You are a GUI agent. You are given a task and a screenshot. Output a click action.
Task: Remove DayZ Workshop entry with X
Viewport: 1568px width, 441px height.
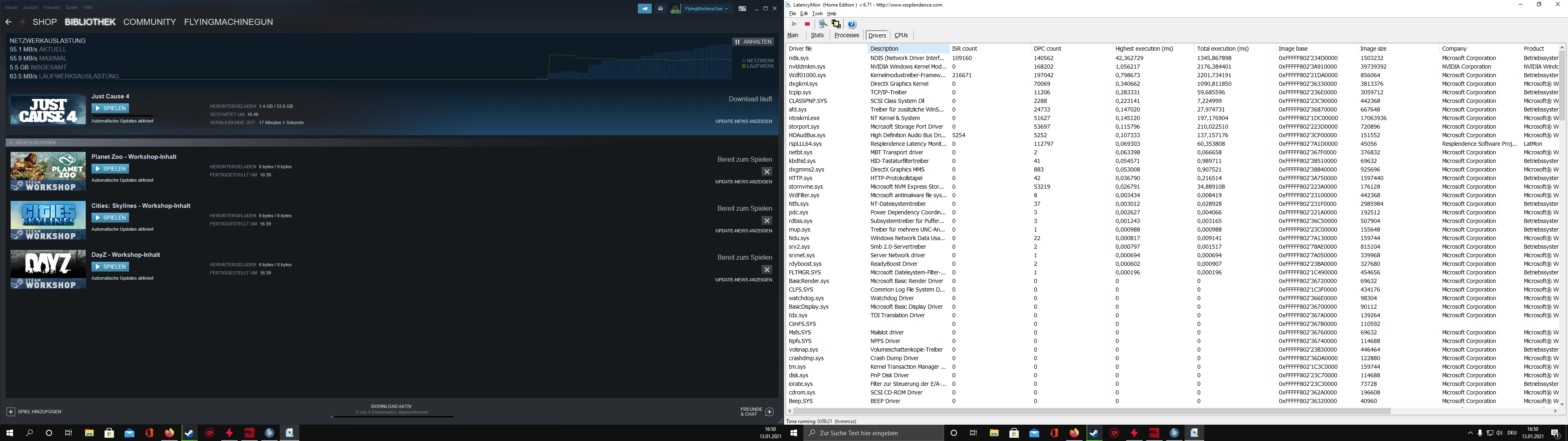tap(767, 270)
